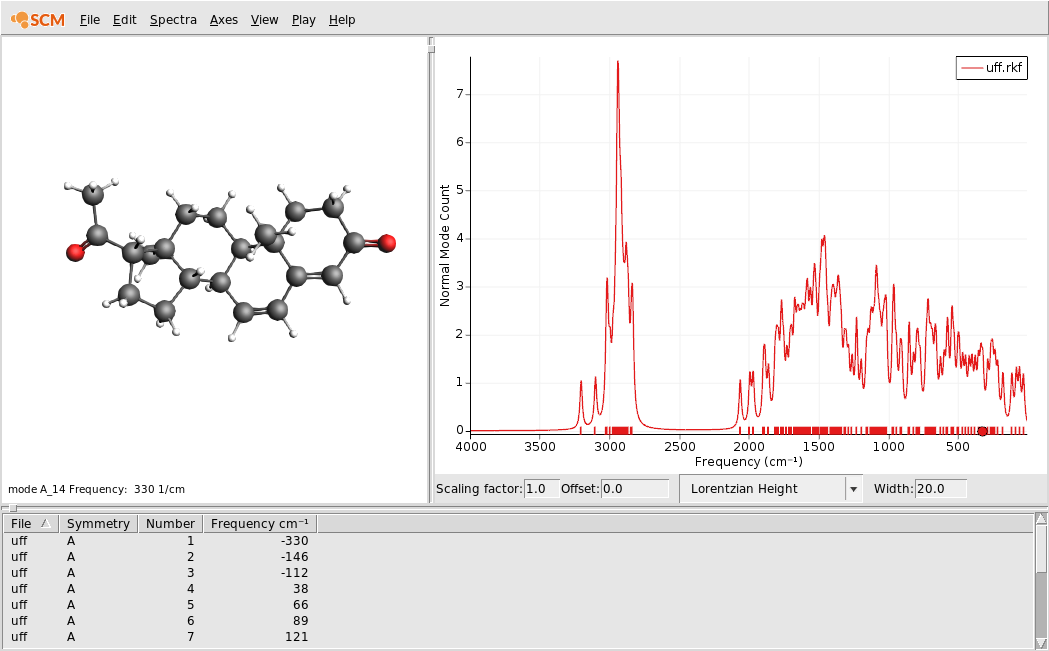The width and height of the screenshot is (1049, 651).
Task: Click the tallest spectrum peak near 2950
Action: click(617, 62)
